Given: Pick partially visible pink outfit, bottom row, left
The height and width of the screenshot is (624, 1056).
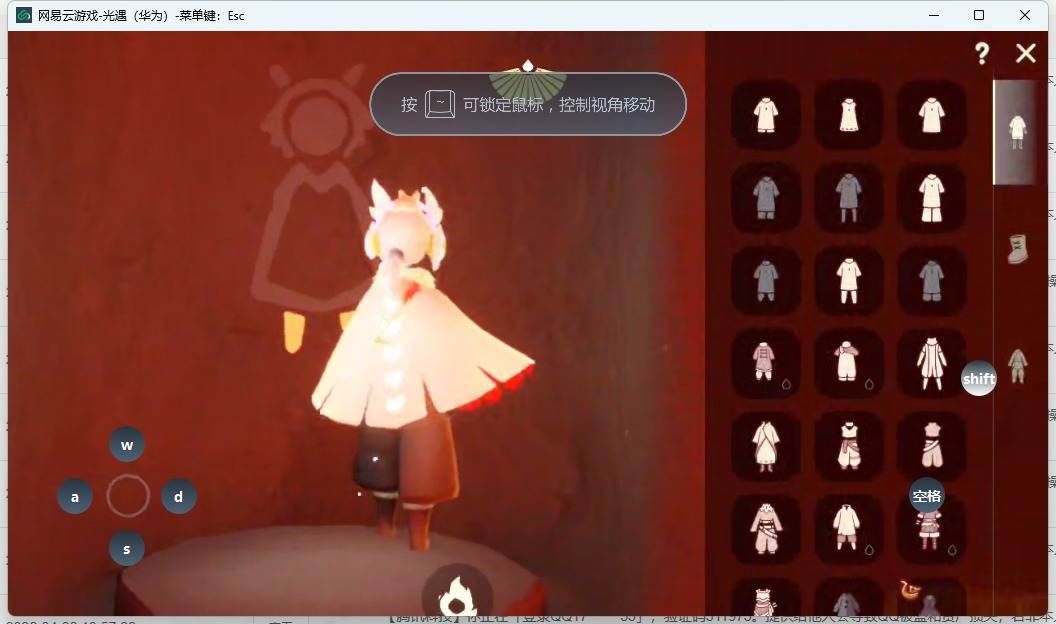Looking at the screenshot, I should [x=766, y=599].
